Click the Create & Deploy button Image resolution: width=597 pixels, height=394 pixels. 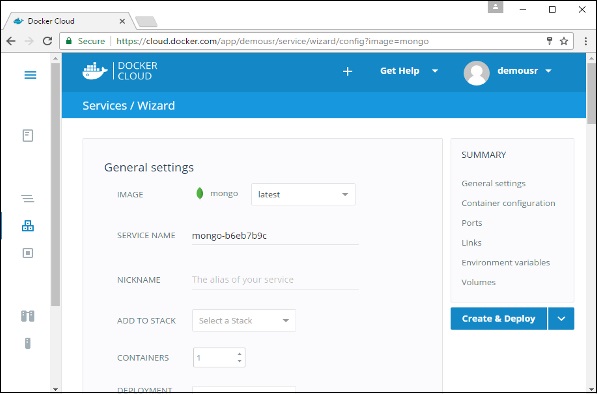tap(499, 319)
